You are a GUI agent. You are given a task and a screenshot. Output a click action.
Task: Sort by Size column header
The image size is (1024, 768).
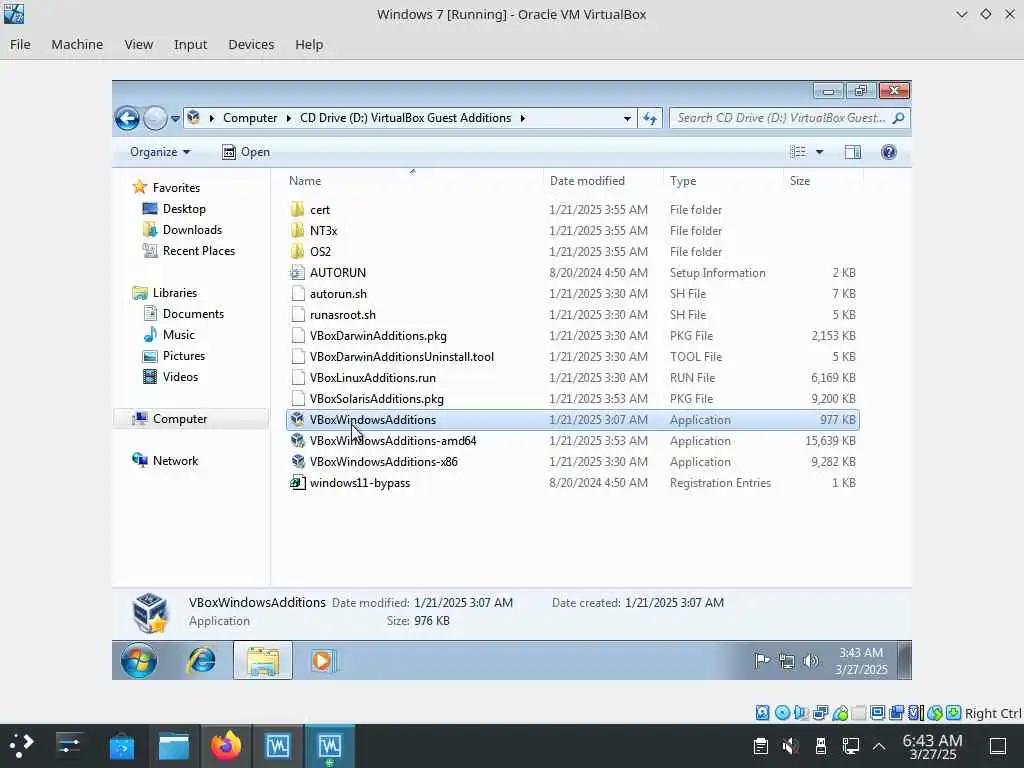click(800, 181)
